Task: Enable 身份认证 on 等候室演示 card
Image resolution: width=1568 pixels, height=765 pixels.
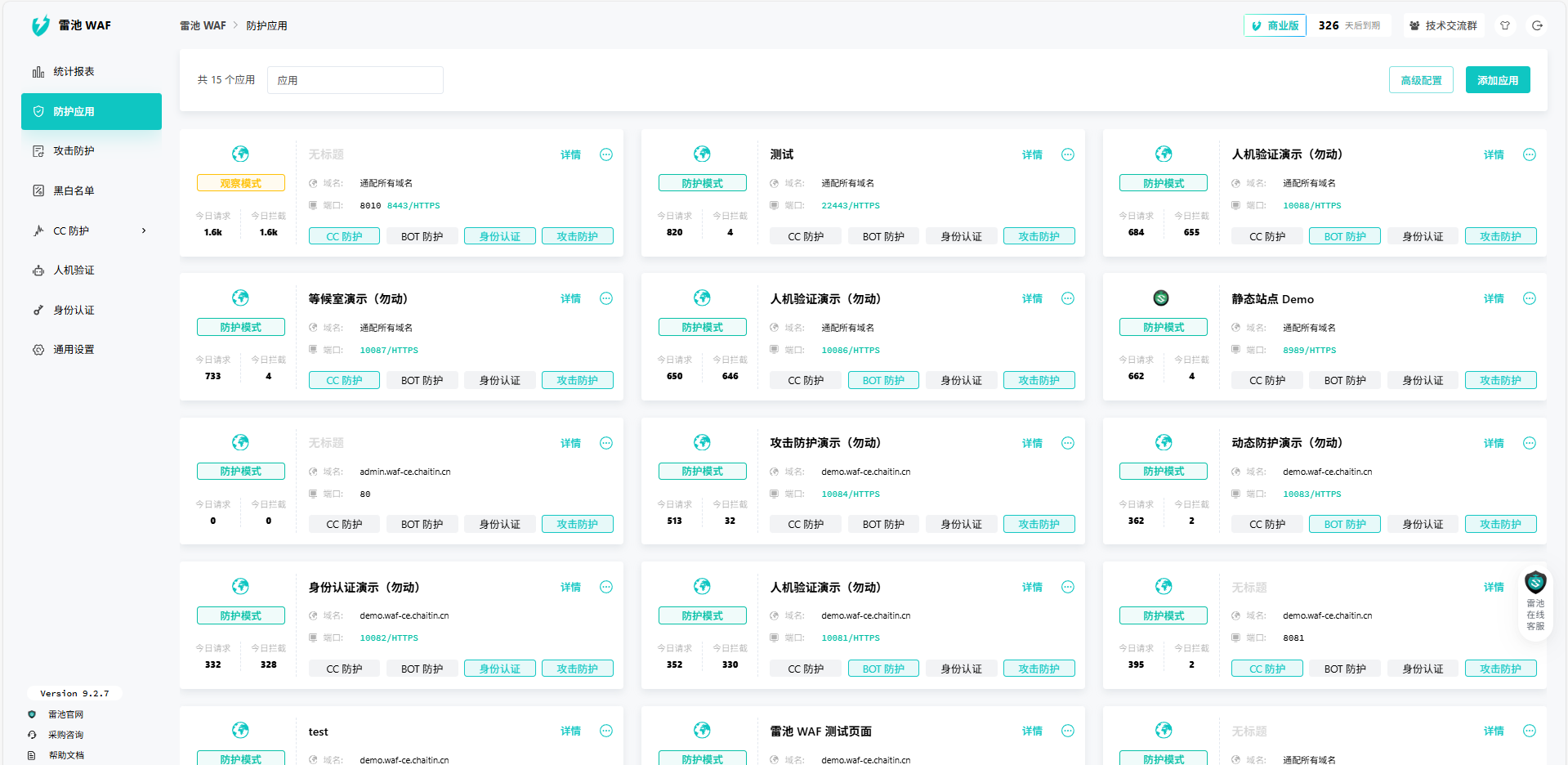Action: [499, 379]
